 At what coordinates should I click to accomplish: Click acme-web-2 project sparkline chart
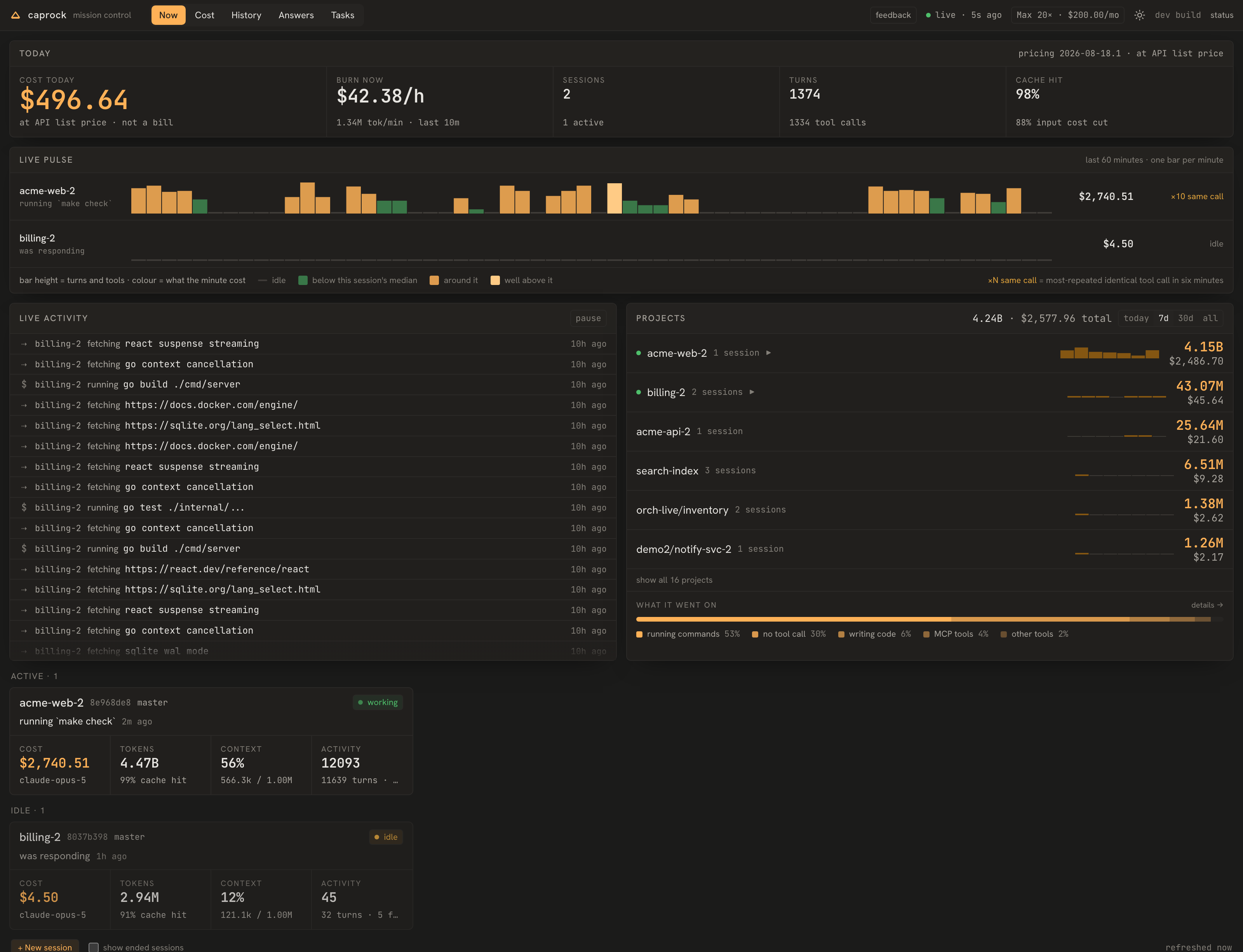(x=1110, y=353)
